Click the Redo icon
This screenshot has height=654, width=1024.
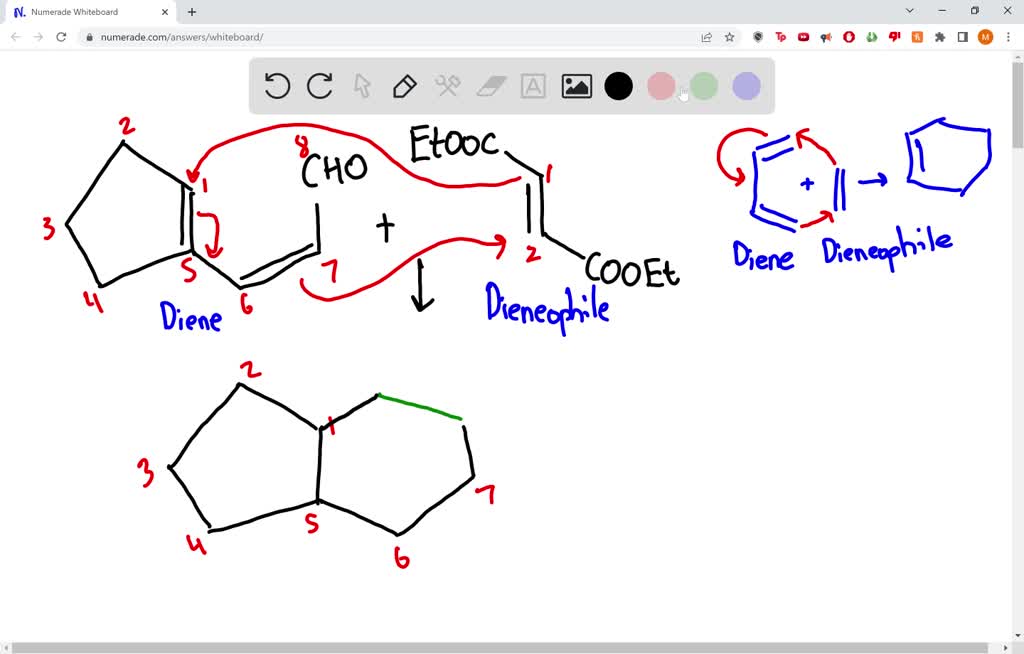click(319, 86)
